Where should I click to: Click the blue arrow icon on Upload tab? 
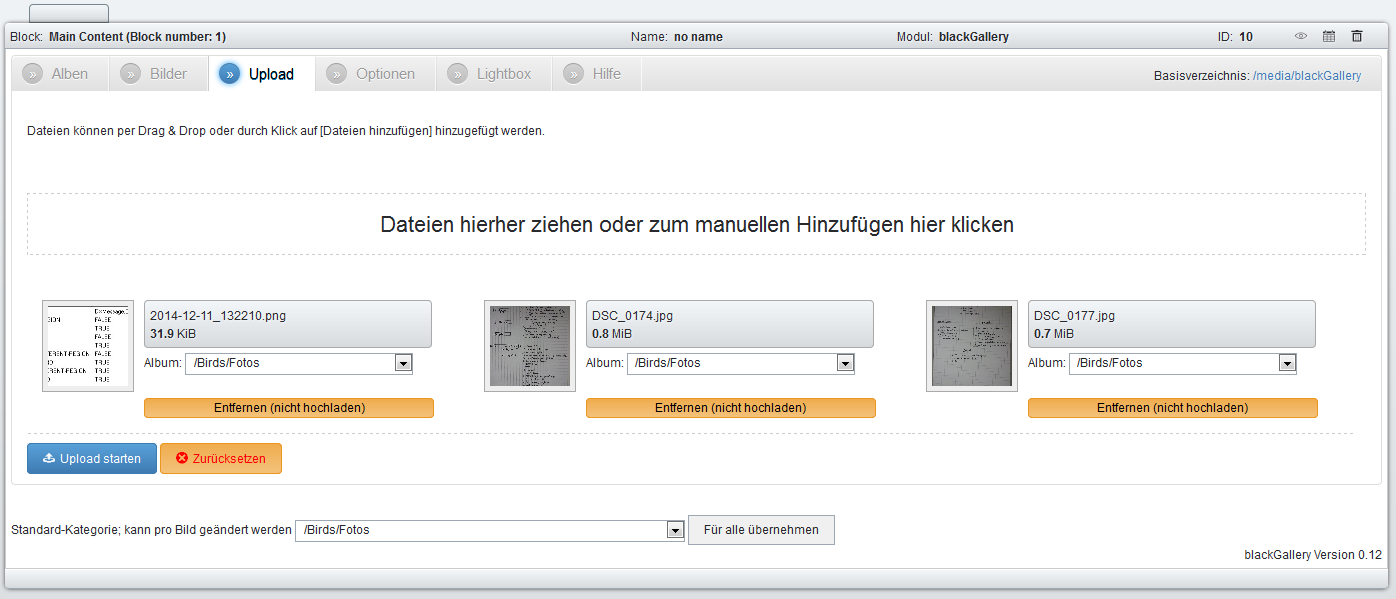[230, 74]
